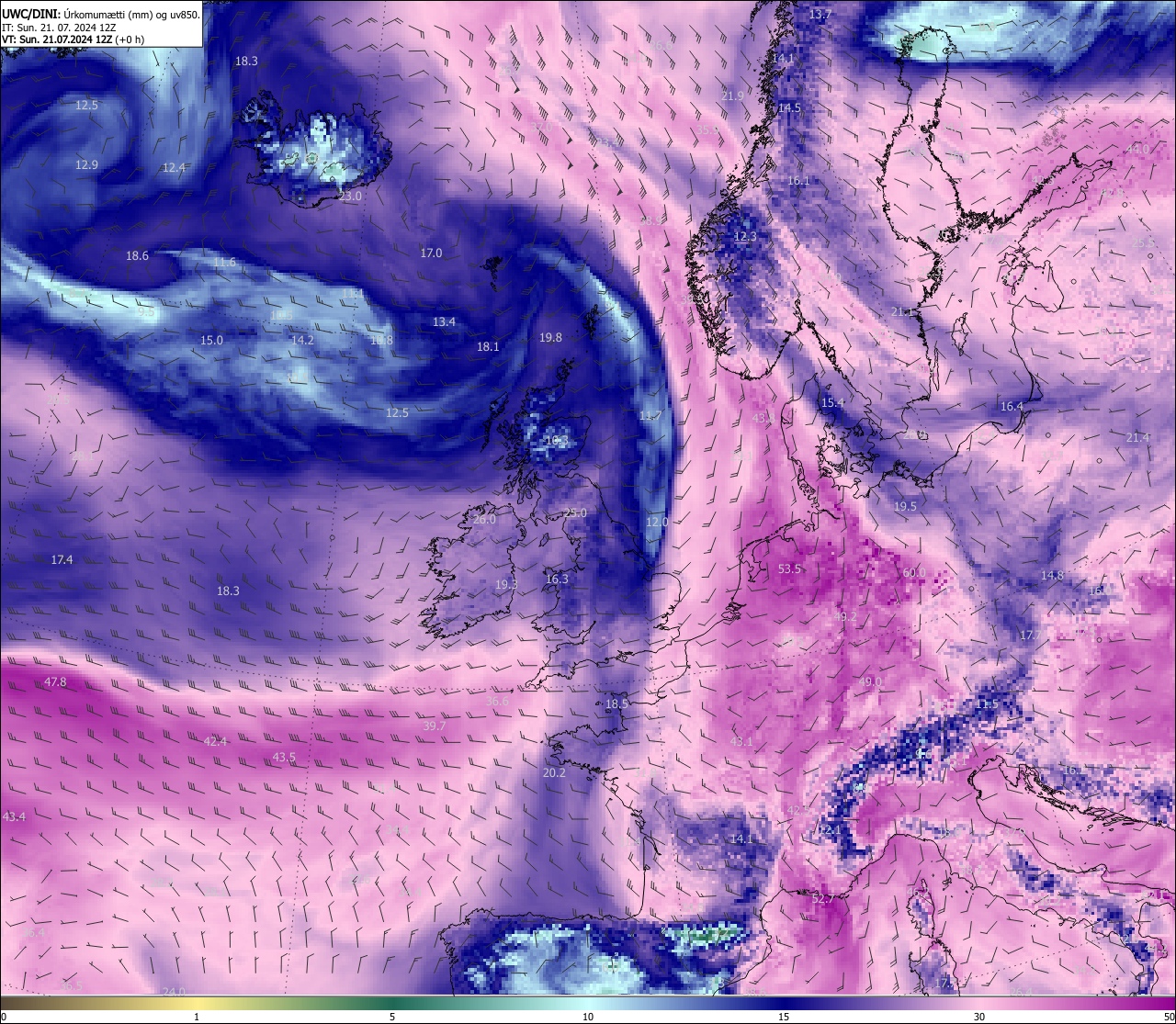
Task: Click the 18.1 value on the map
Action: pyautogui.click(x=488, y=347)
